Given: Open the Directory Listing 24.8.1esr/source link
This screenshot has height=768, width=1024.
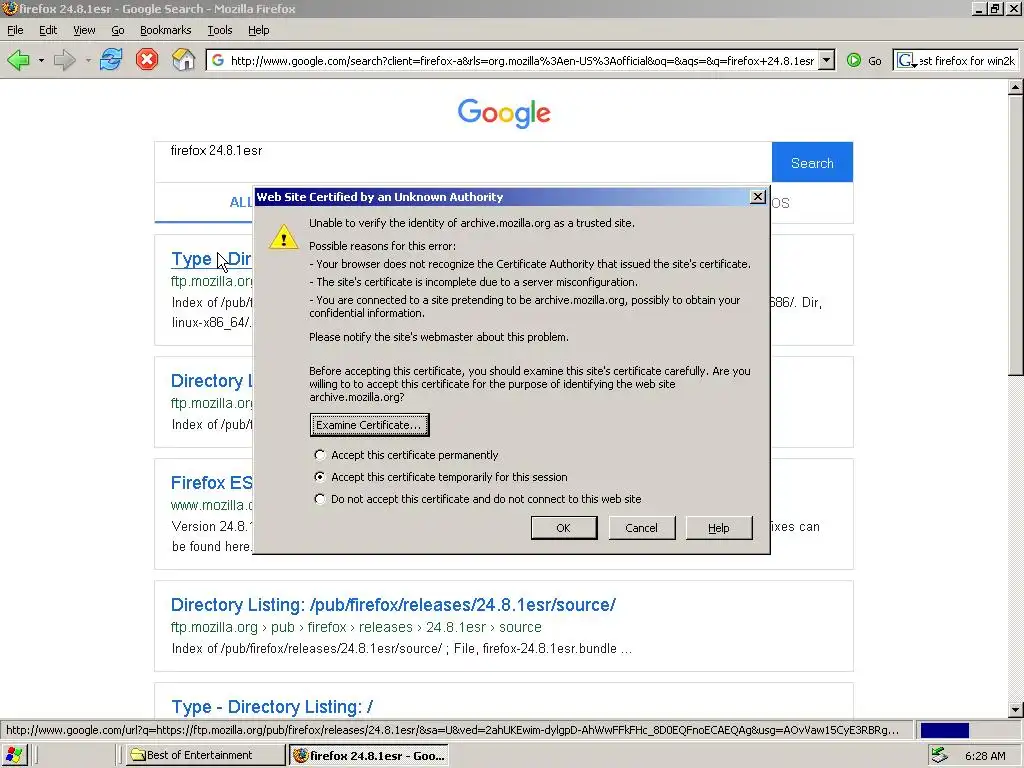Looking at the screenshot, I should pyautogui.click(x=393, y=605).
